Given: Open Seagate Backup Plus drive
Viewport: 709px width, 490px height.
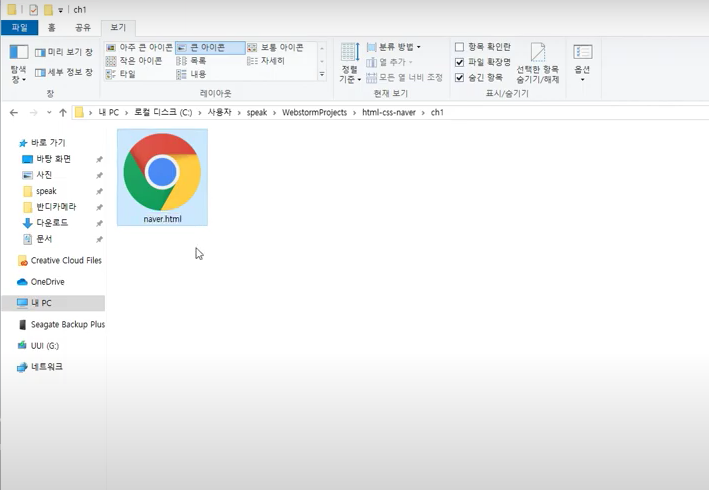Looking at the screenshot, I should (61, 325).
